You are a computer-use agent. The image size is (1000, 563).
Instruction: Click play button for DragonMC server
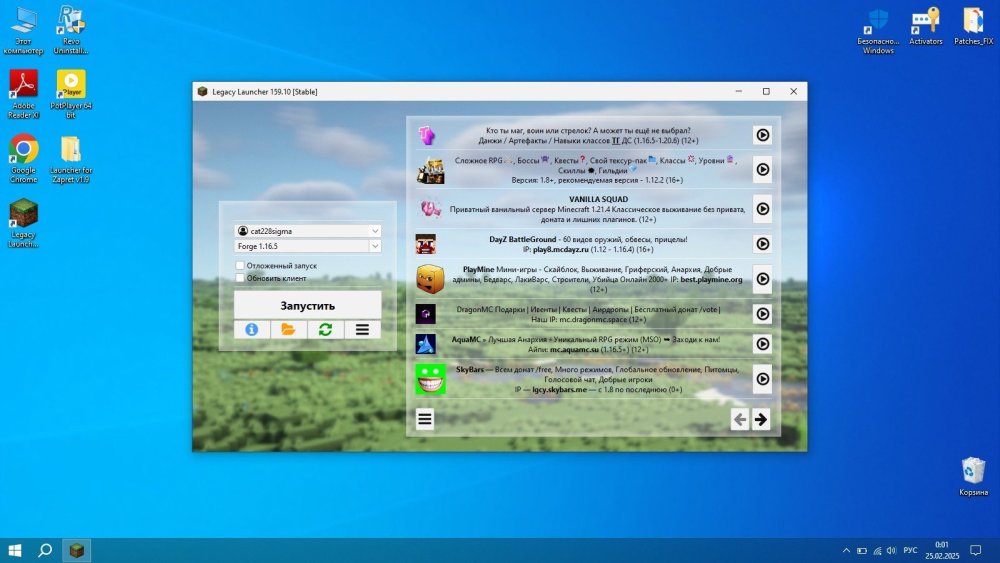762,314
